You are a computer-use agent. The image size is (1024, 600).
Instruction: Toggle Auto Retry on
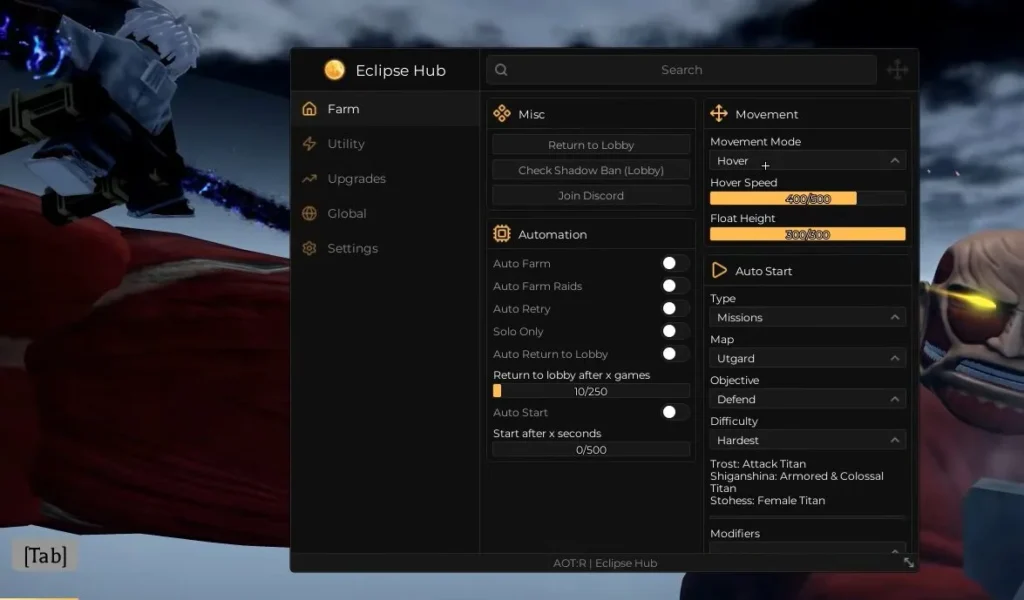675,308
